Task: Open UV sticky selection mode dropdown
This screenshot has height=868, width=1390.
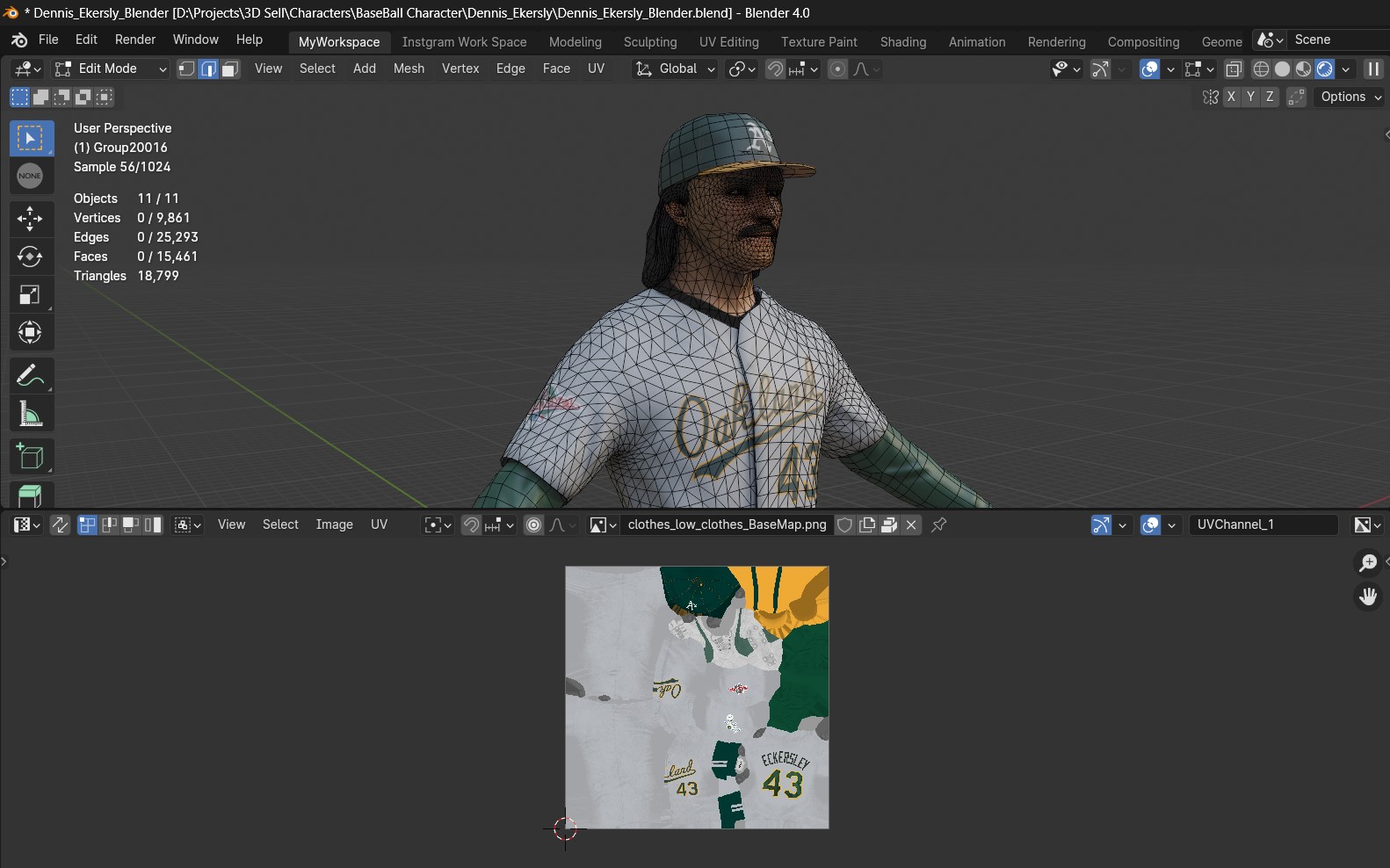Action: coord(188,524)
